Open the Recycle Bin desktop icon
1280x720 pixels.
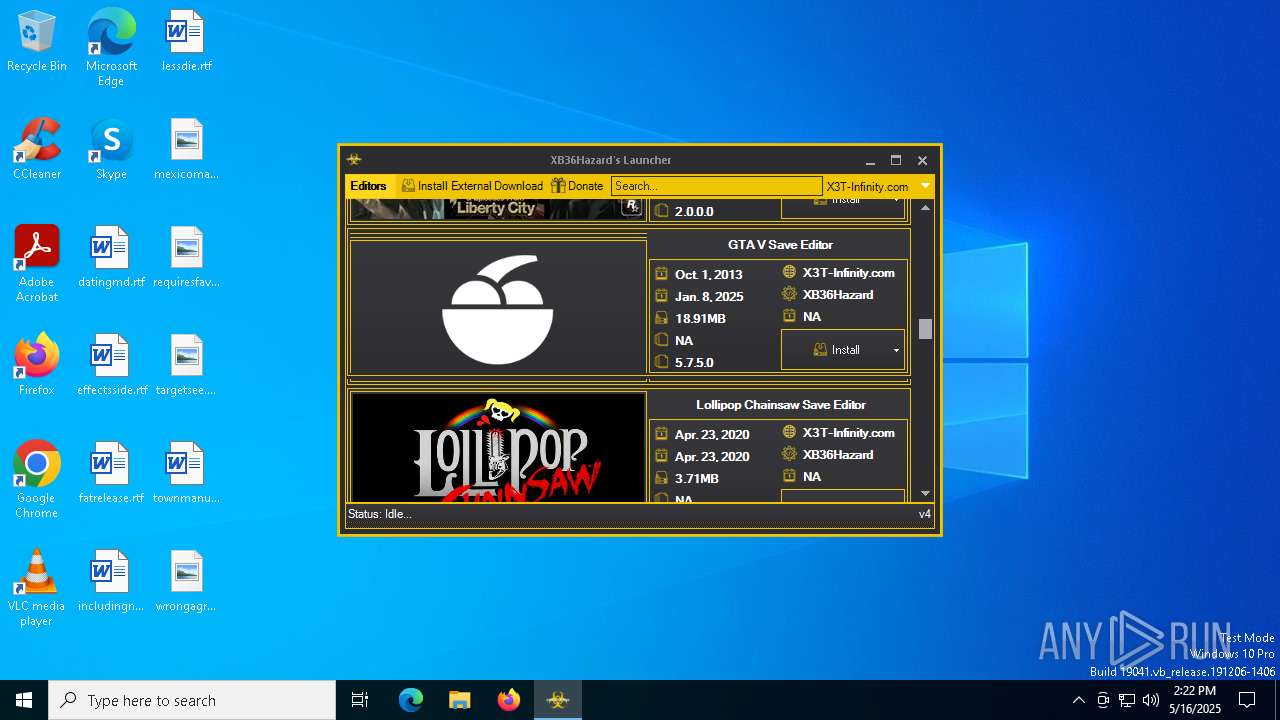(x=37, y=42)
